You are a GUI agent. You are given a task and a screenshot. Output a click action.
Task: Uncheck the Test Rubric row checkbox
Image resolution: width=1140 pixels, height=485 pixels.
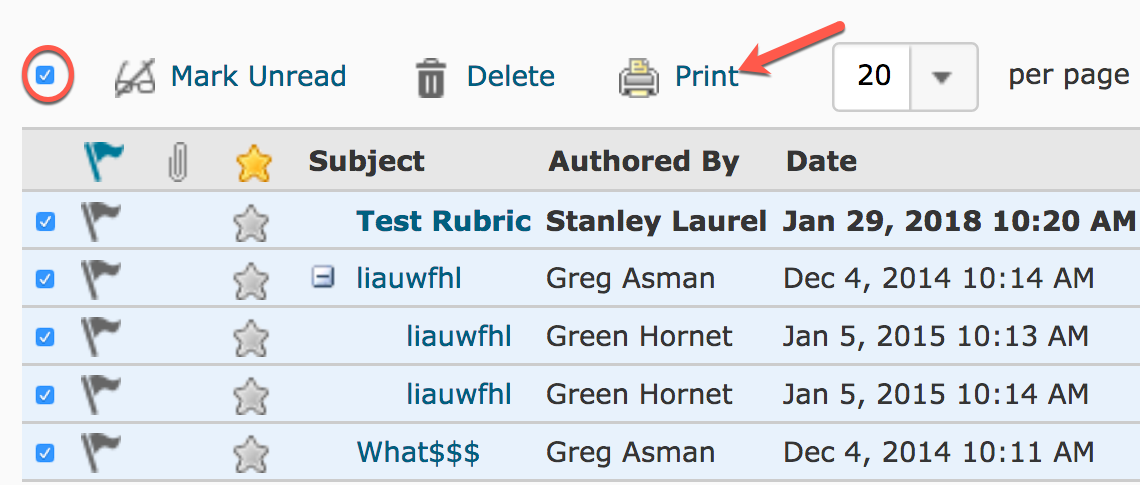(45, 222)
